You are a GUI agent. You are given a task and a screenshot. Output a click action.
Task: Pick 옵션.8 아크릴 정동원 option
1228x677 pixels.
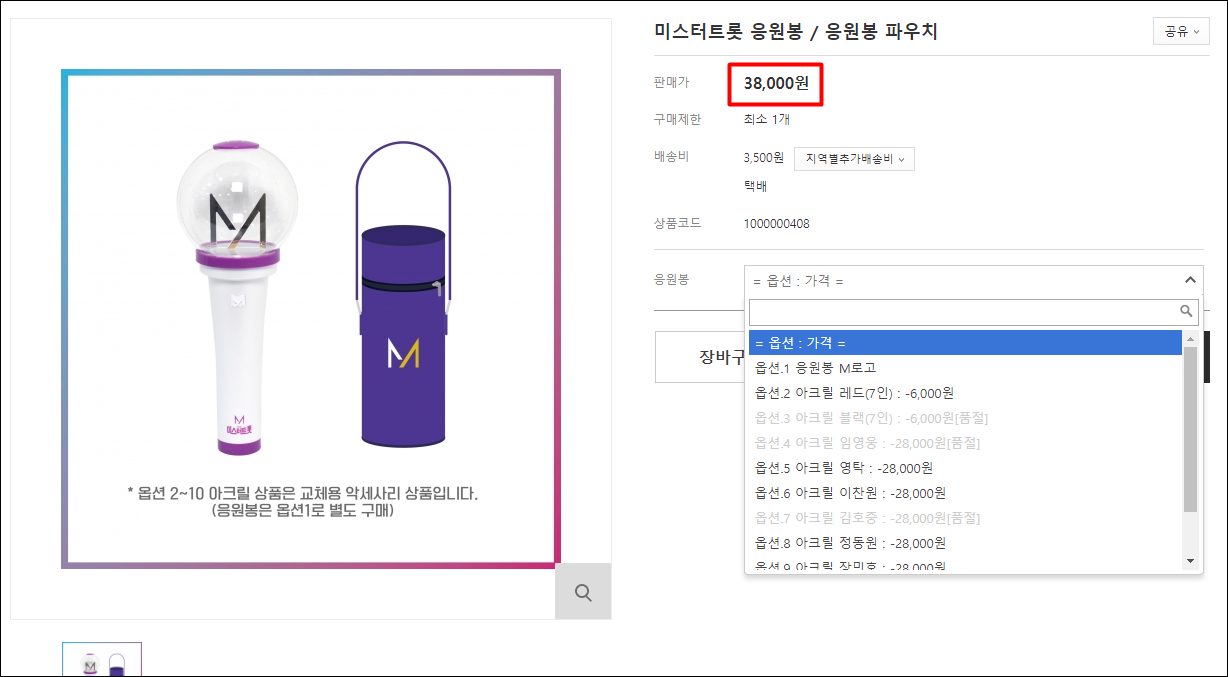965,543
